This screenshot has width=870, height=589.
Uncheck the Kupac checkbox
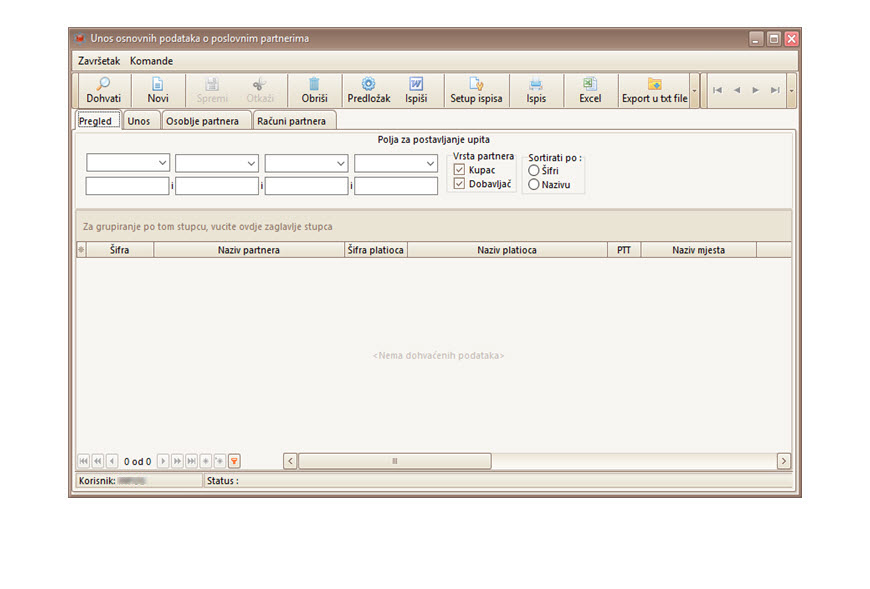click(459, 170)
